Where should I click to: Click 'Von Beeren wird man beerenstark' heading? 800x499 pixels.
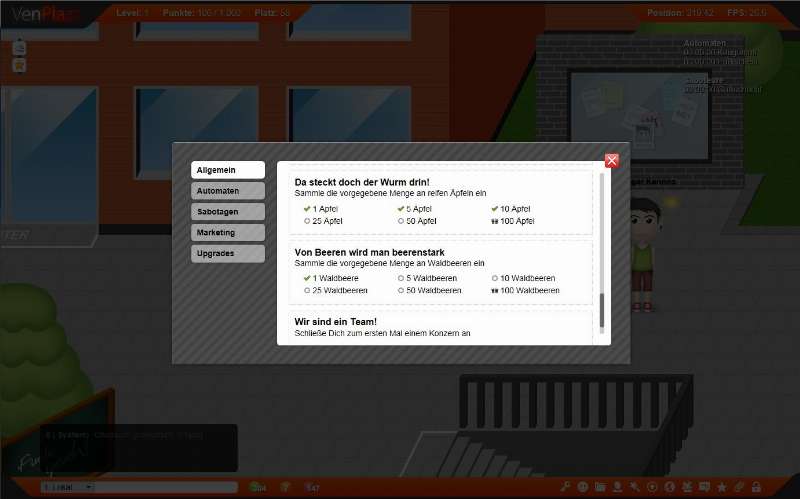pos(369,252)
